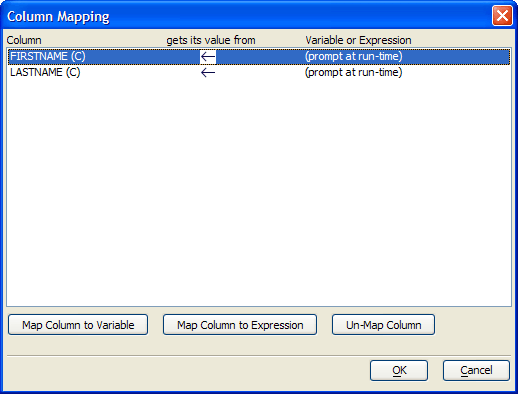Screen dimensions: 518x394
Task: Click the Column header label
Action: [x=24, y=40]
